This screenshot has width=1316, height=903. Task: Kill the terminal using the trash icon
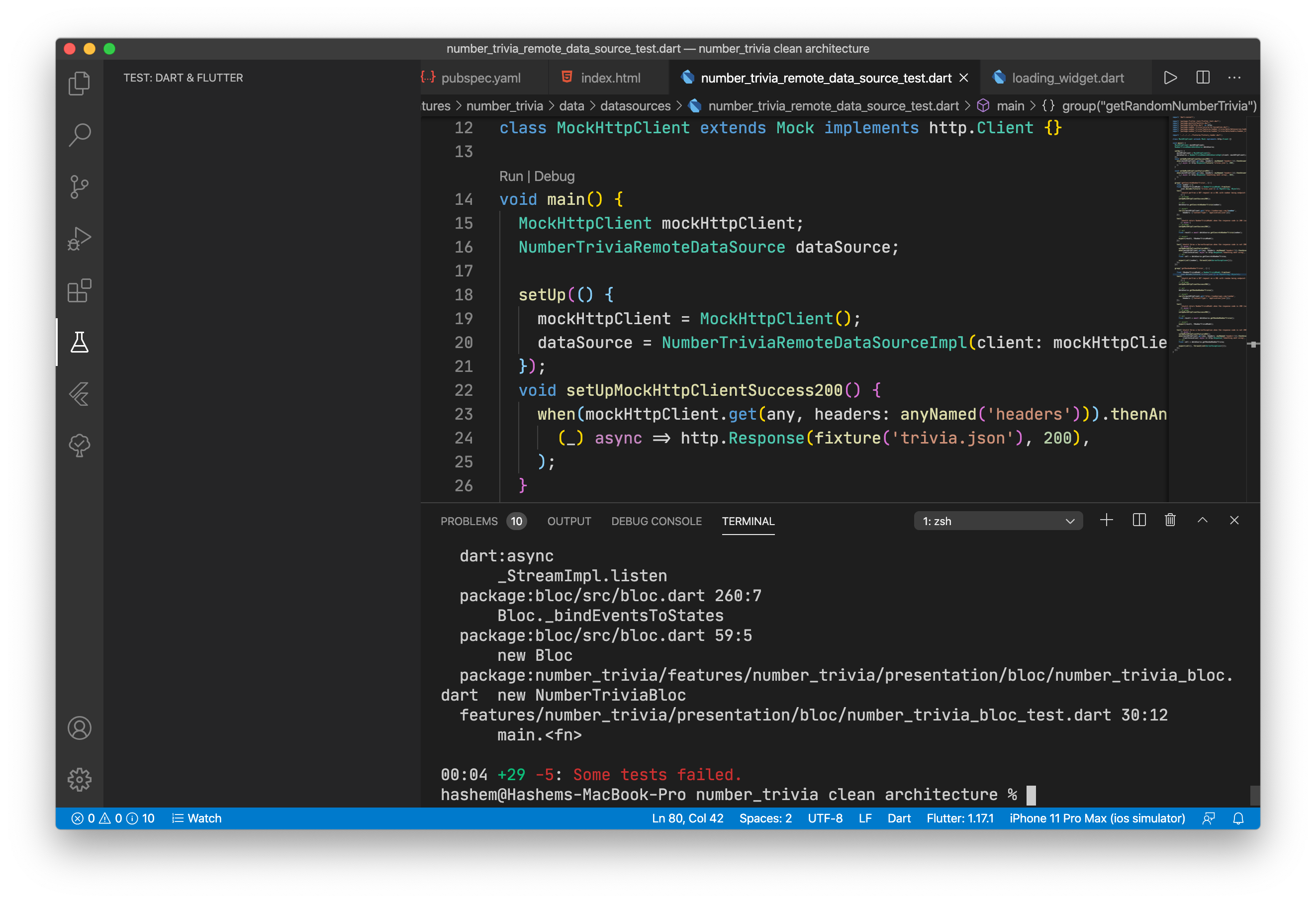(1170, 520)
